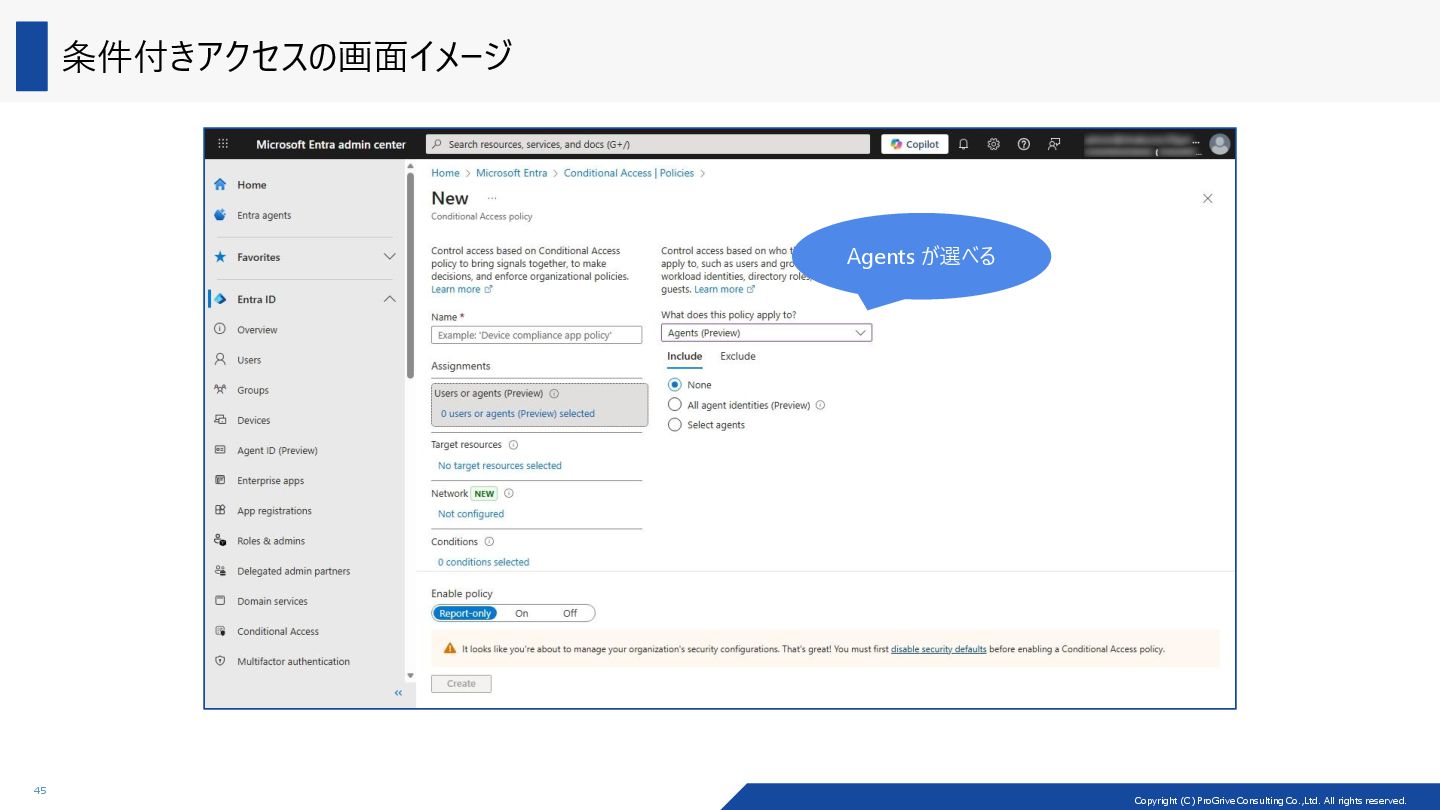The width and height of the screenshot is (1440, 810).
Task: Click the Entra ID diamond icon
Action: click(220, 299)
